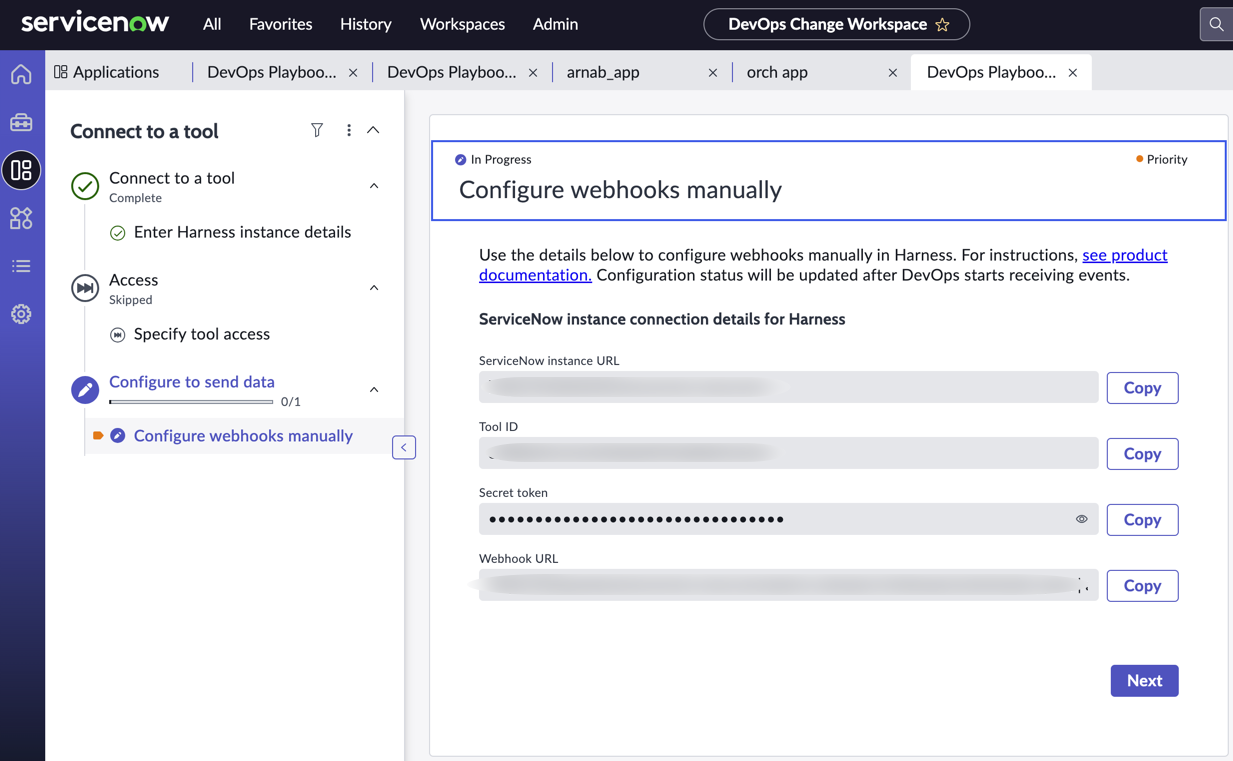Switch to the orch app tab
Image resolution: width=1233 pixels, height=761 pixels.
coord(777,72)
